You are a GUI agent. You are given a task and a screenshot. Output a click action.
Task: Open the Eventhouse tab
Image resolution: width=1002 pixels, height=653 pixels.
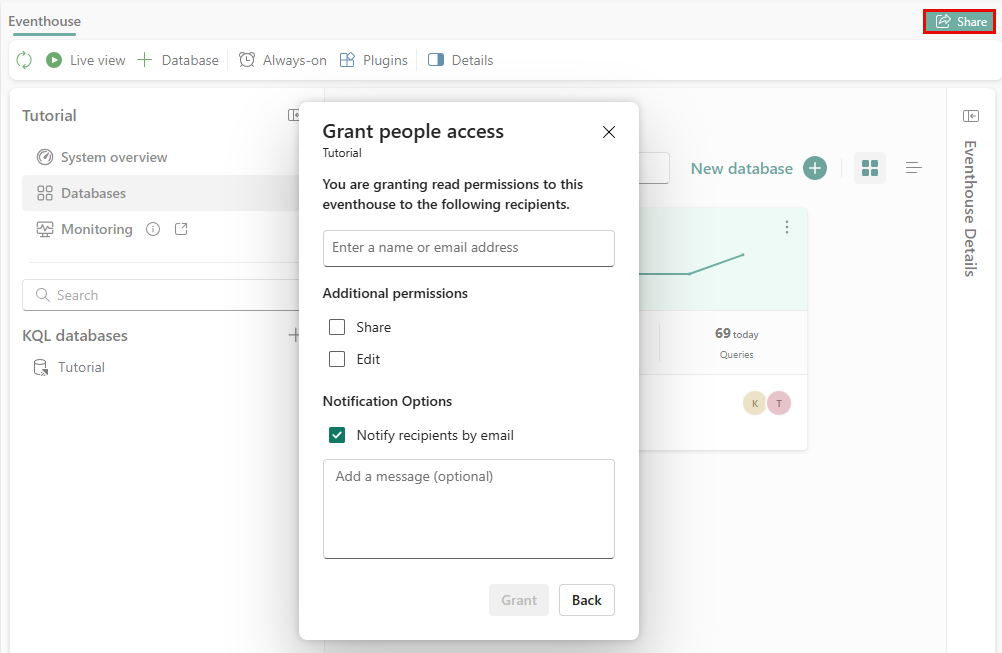click(45, 21)
